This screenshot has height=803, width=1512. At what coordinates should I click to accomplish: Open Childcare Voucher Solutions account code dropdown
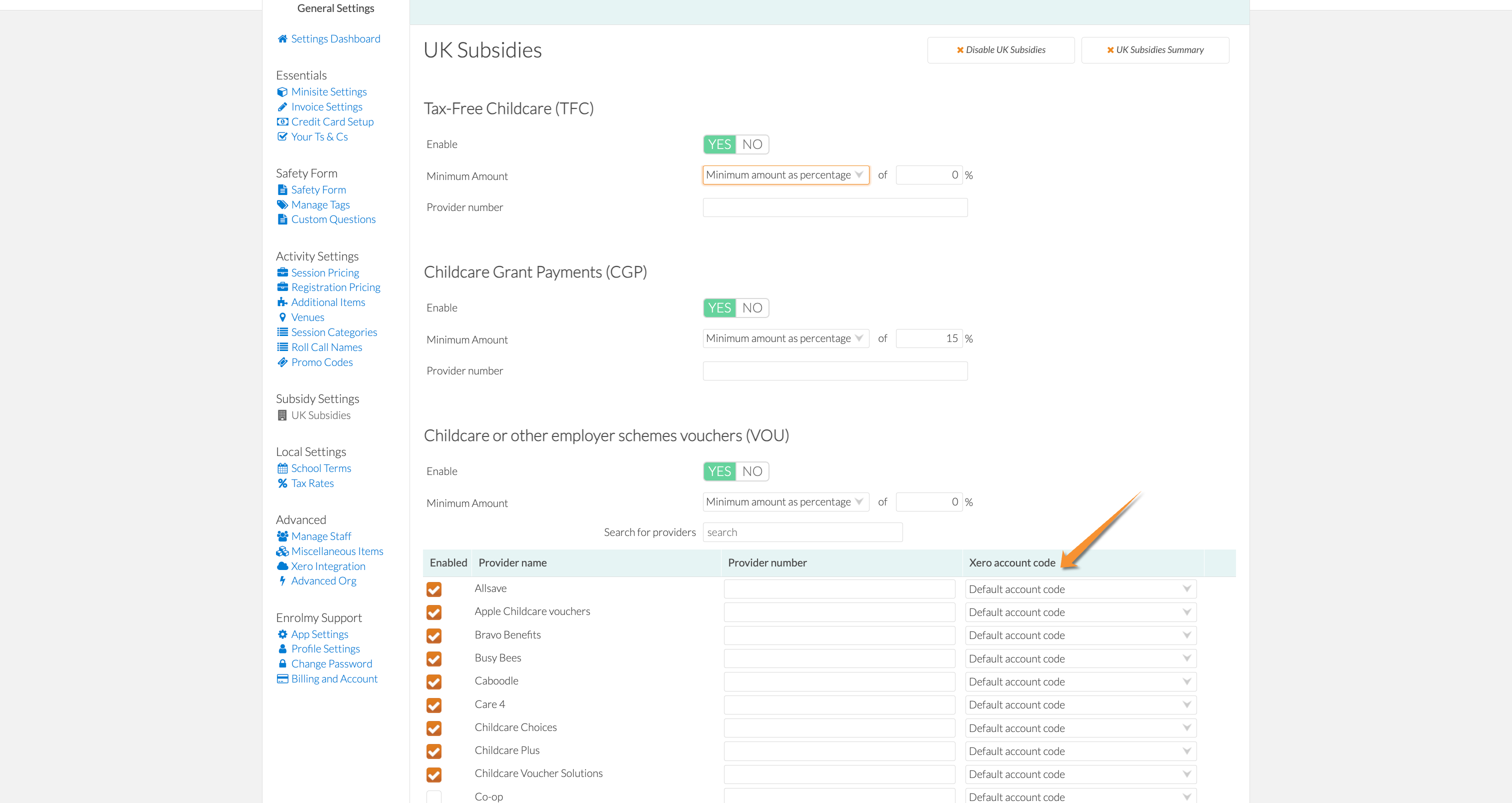(x=1080, y=774)
